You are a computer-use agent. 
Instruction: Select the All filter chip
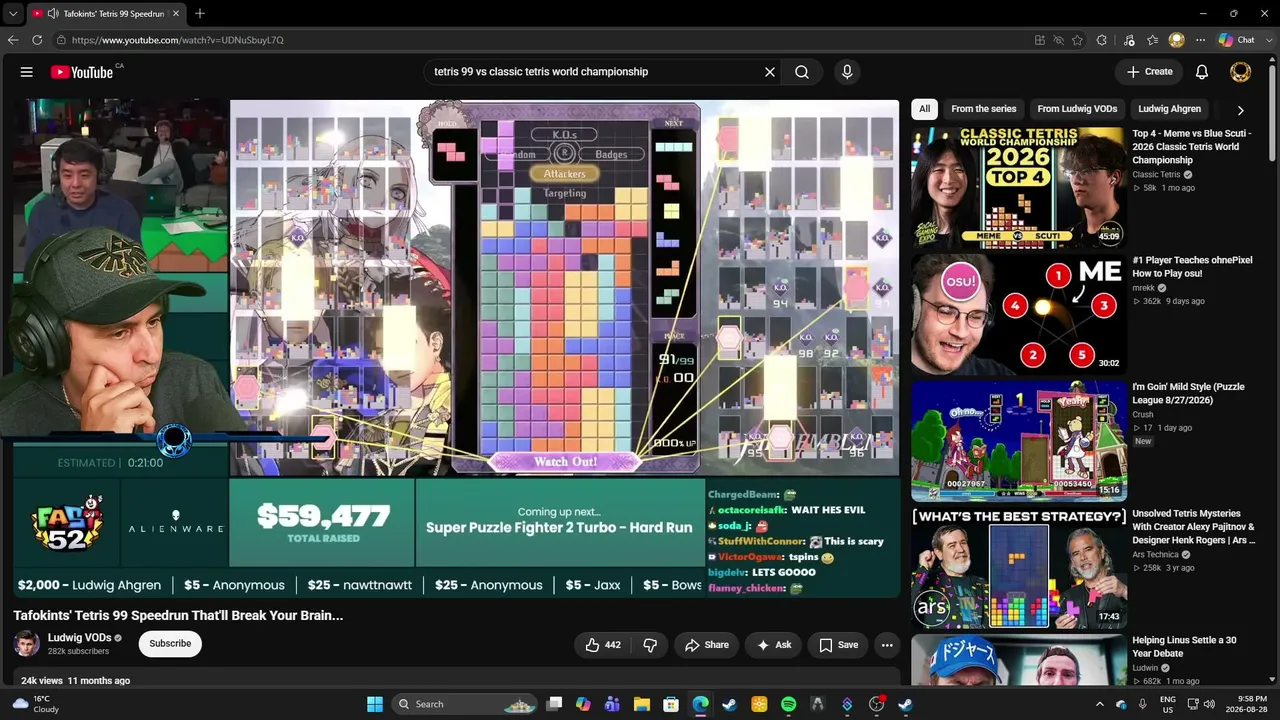point(924,109)
